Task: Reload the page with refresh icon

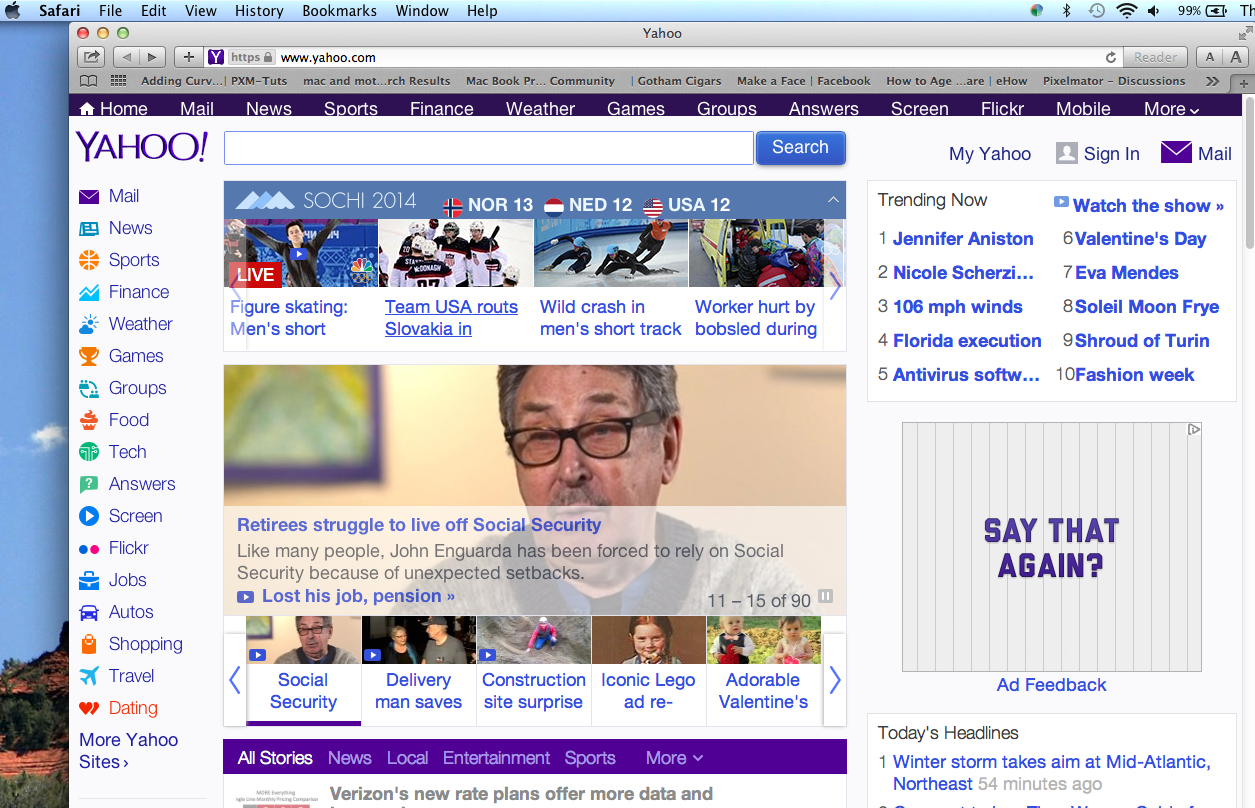Action: coord(1111,58)
